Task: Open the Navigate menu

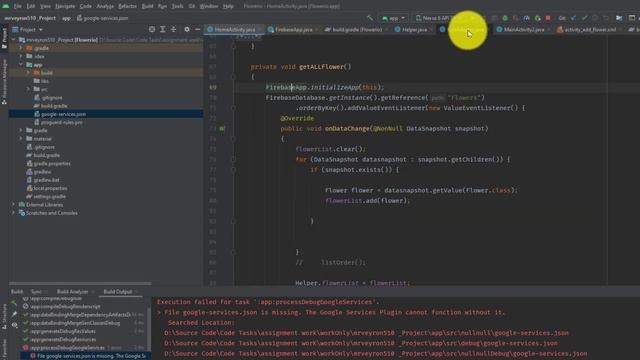Action: click(65, 6)
